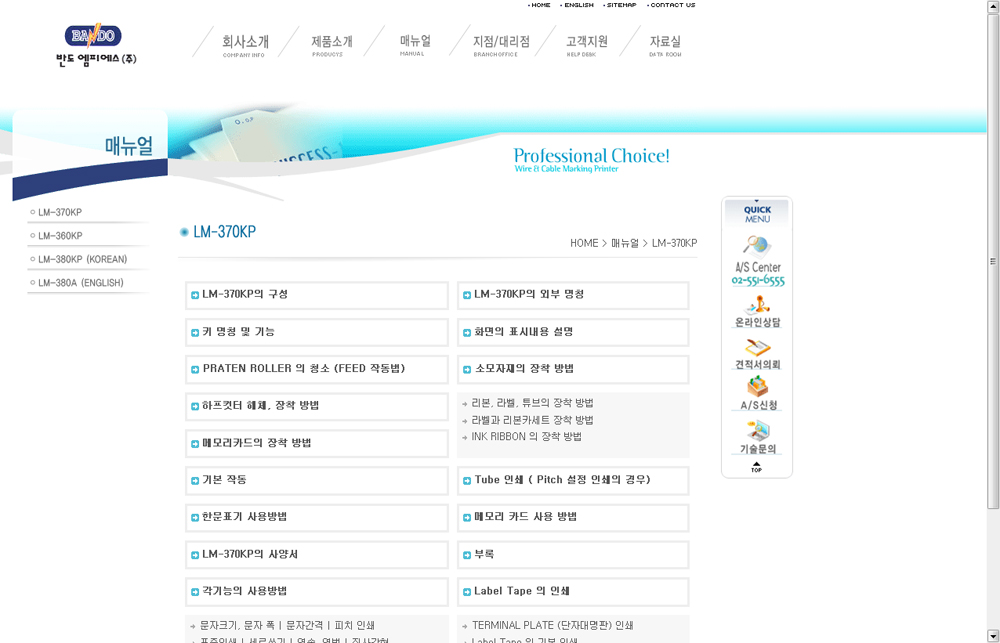Open 고객지원 main menu
This screenshot has width=1000, height=643.
tap(586, 43)
